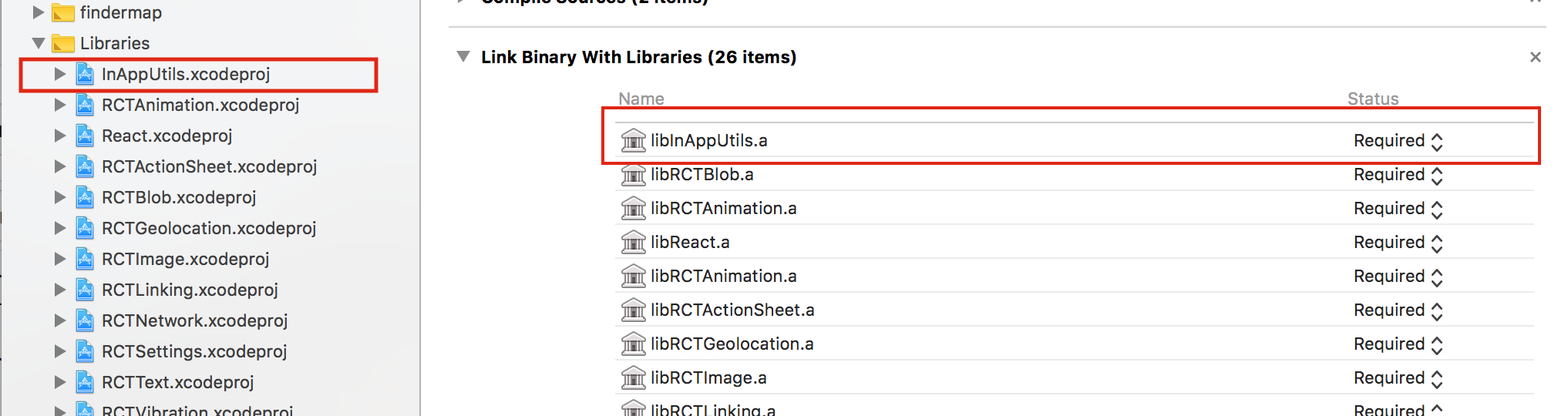1568x416 pixels.
Task: Click the Name column header
Action: [641, 99]
